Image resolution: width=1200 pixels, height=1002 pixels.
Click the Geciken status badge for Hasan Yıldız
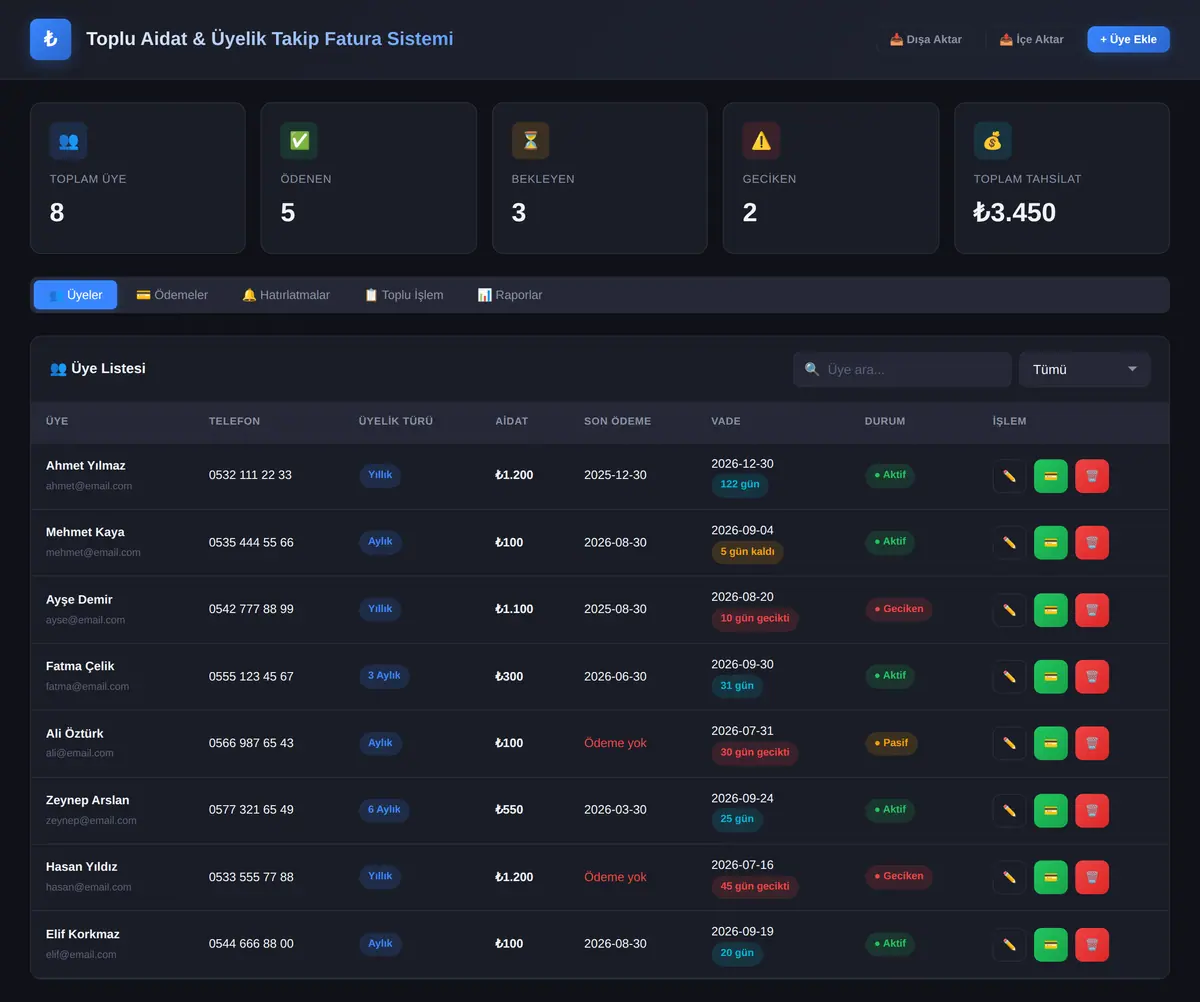click(x=899, y=877)
